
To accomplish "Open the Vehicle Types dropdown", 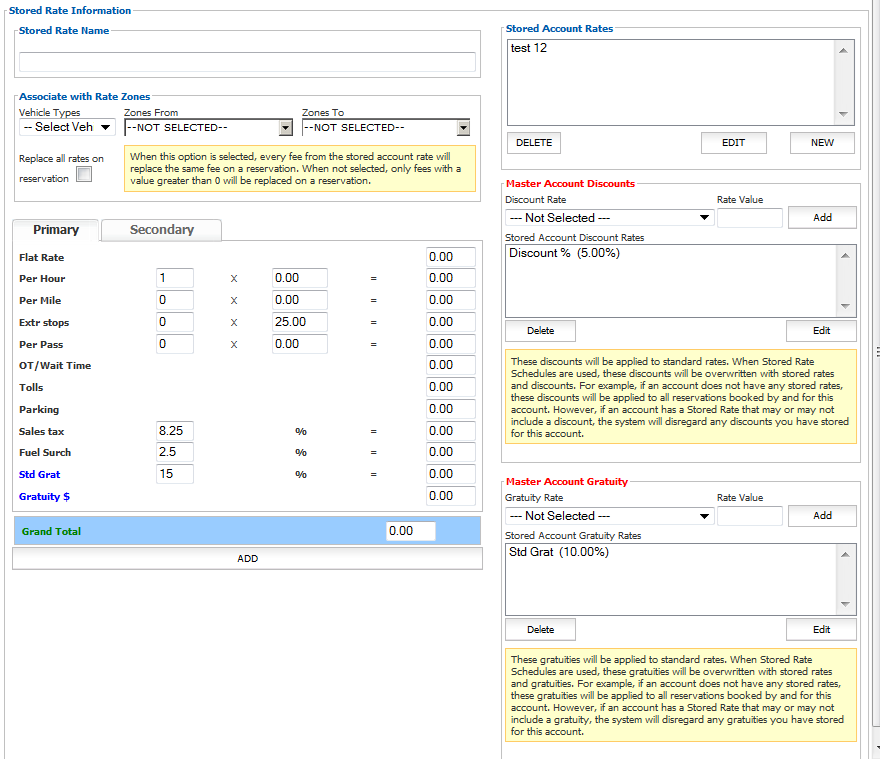I will [x=67, y=127].
